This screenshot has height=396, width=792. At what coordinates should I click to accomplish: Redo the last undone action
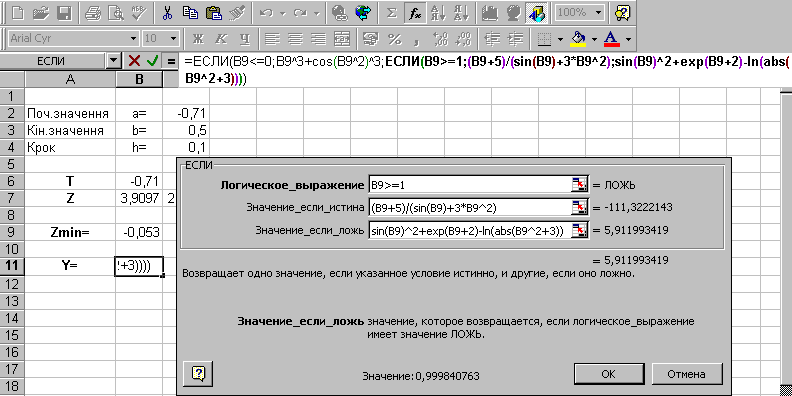click(299, 13)
